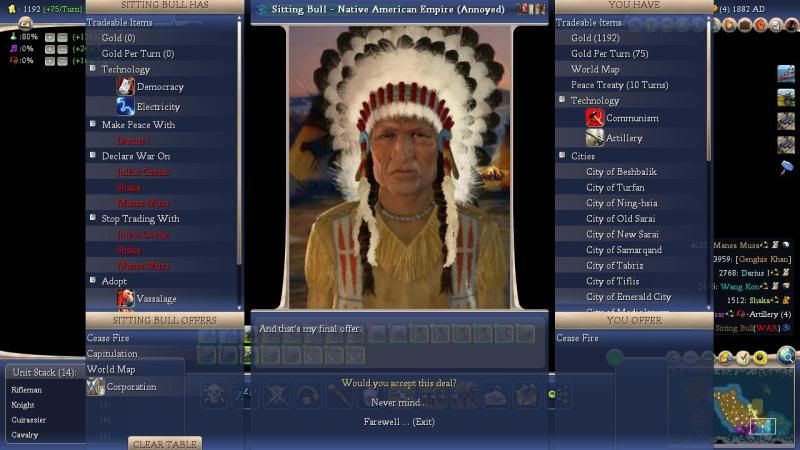Increase research rate with the plus button

49,37
